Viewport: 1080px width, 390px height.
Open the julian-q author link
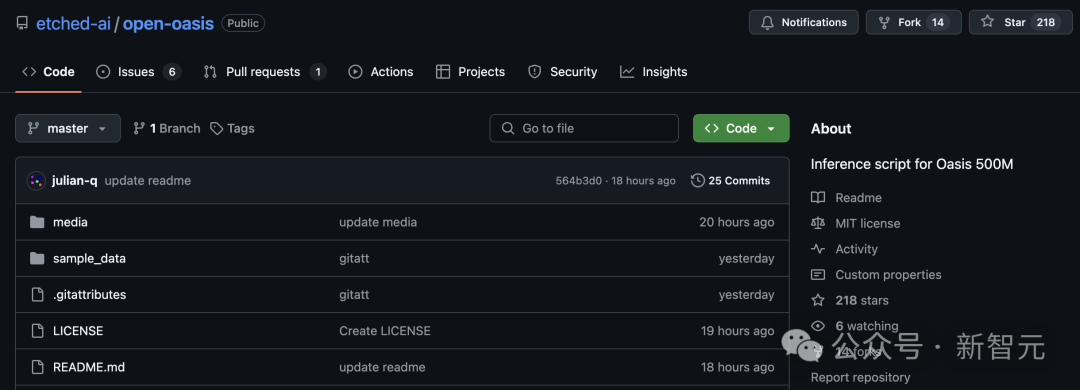pos(74,181)
